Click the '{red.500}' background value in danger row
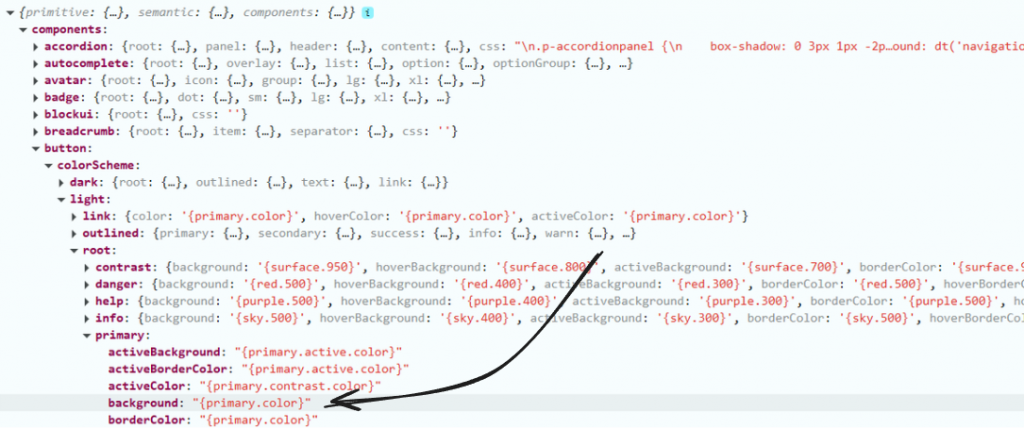Screen dimensions: 1024x428 point(285,284)
